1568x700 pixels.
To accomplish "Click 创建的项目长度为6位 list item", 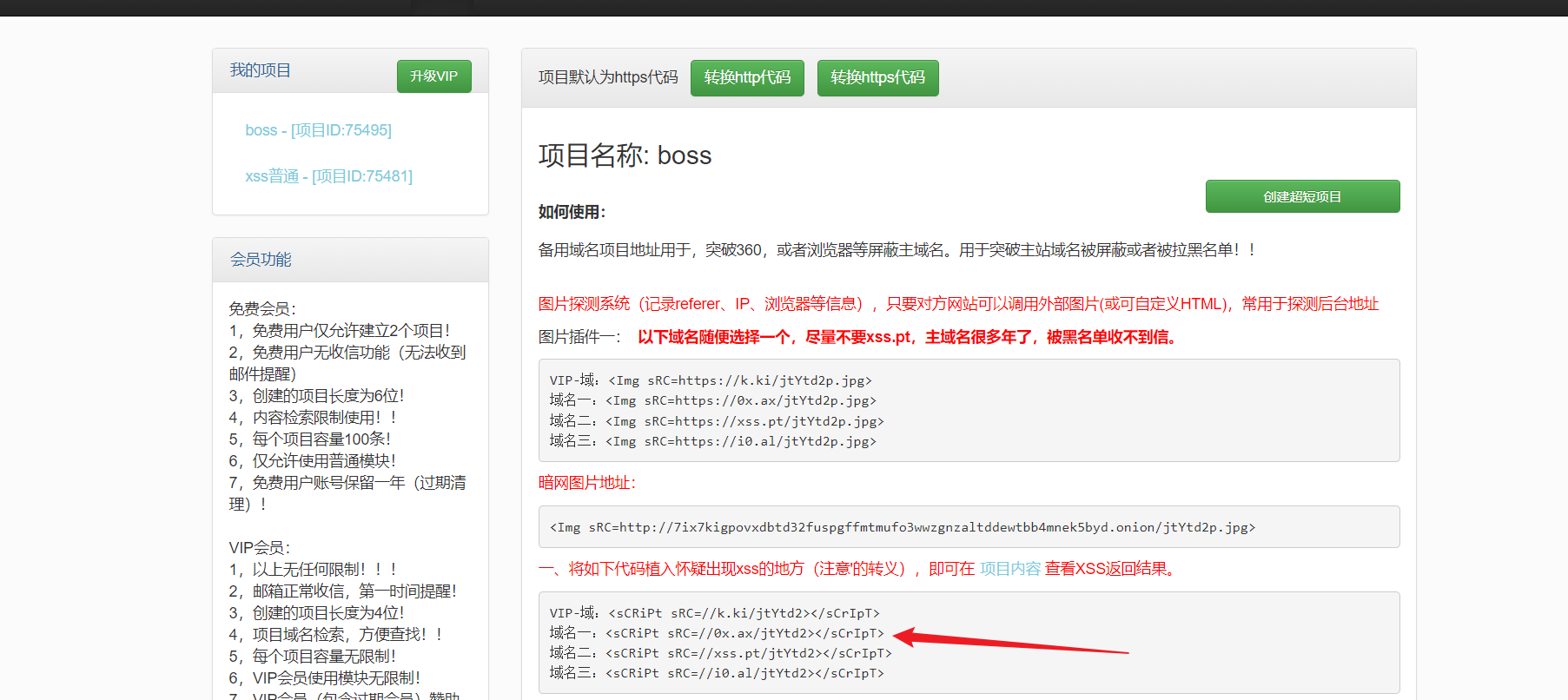I will pyautogui.click(x=317, y=396).
